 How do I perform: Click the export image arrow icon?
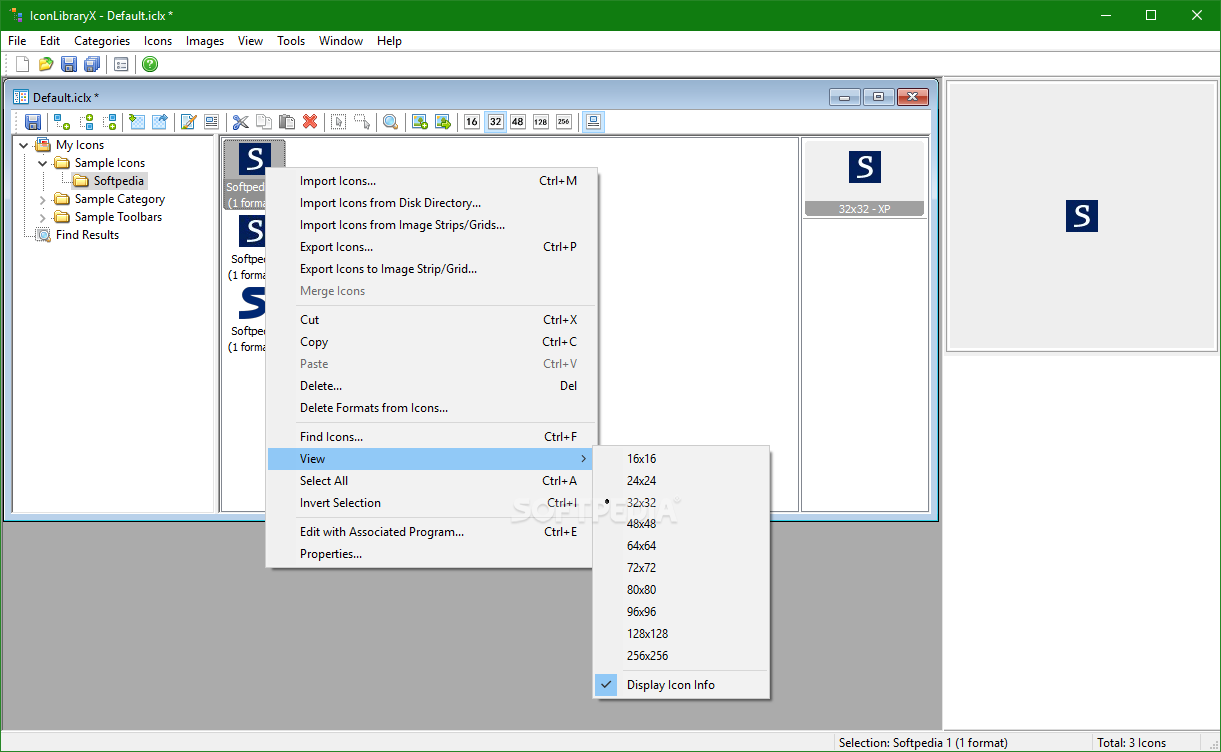click(x=443, y=122)
